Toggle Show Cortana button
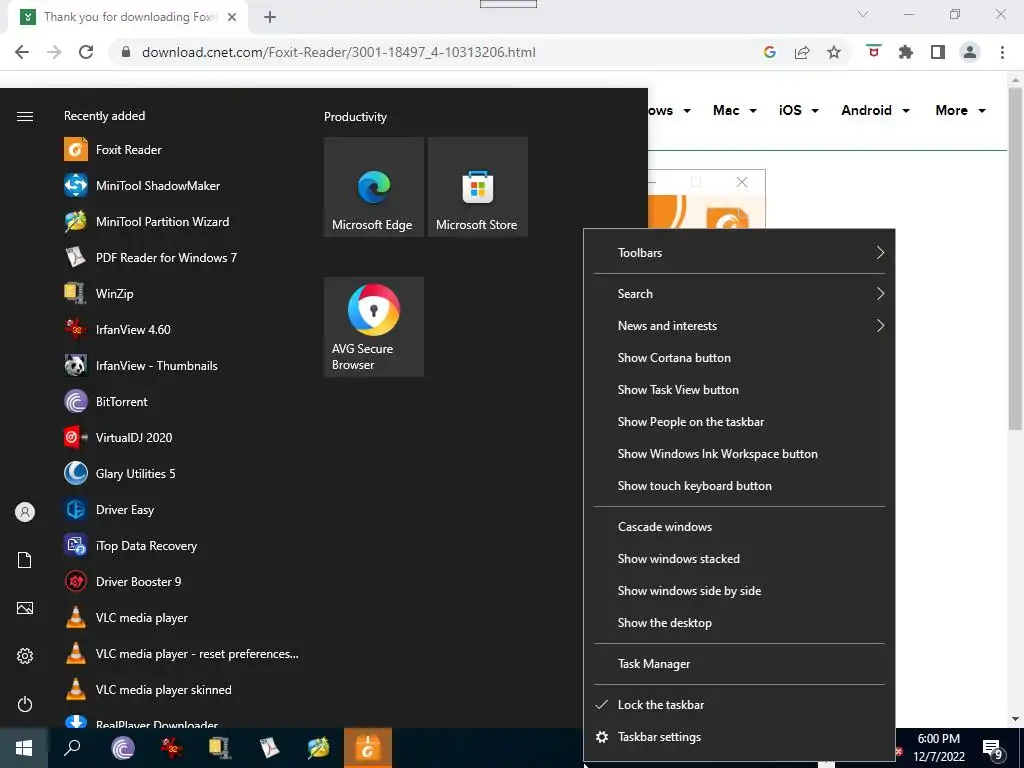 pyautogui.click(x=739, y=358)
